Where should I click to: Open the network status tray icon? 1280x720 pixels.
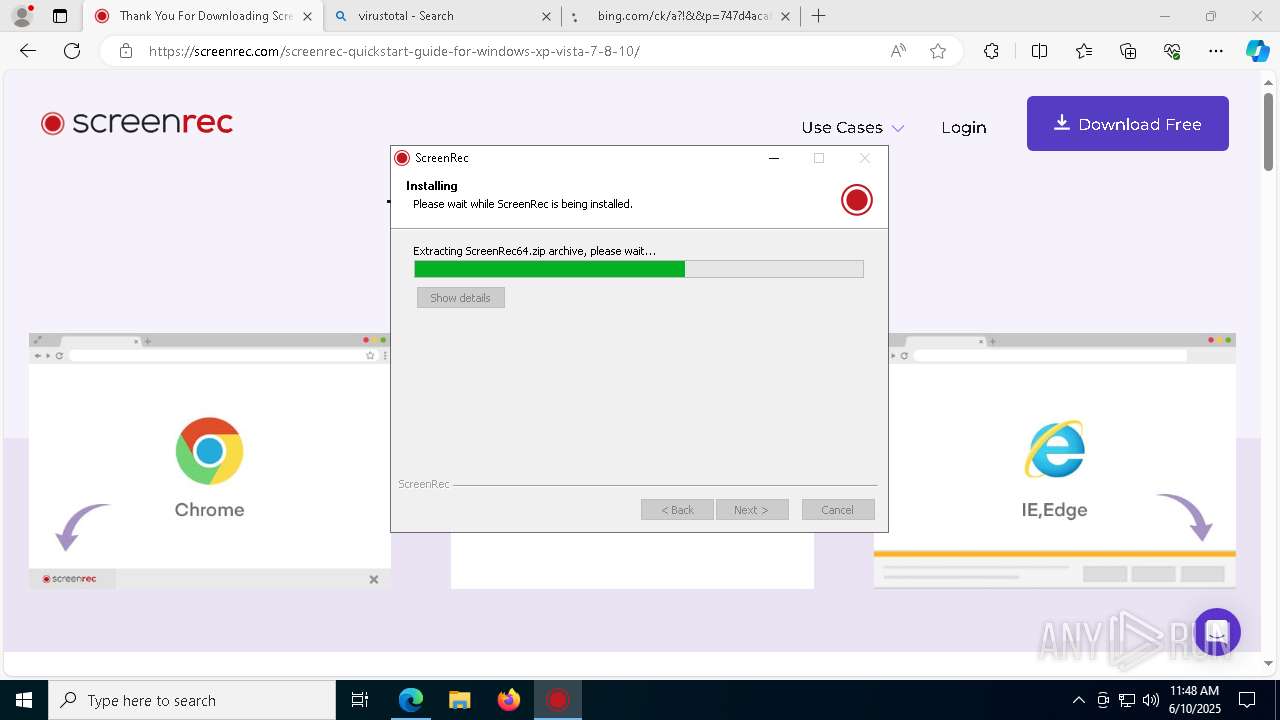1127,700
